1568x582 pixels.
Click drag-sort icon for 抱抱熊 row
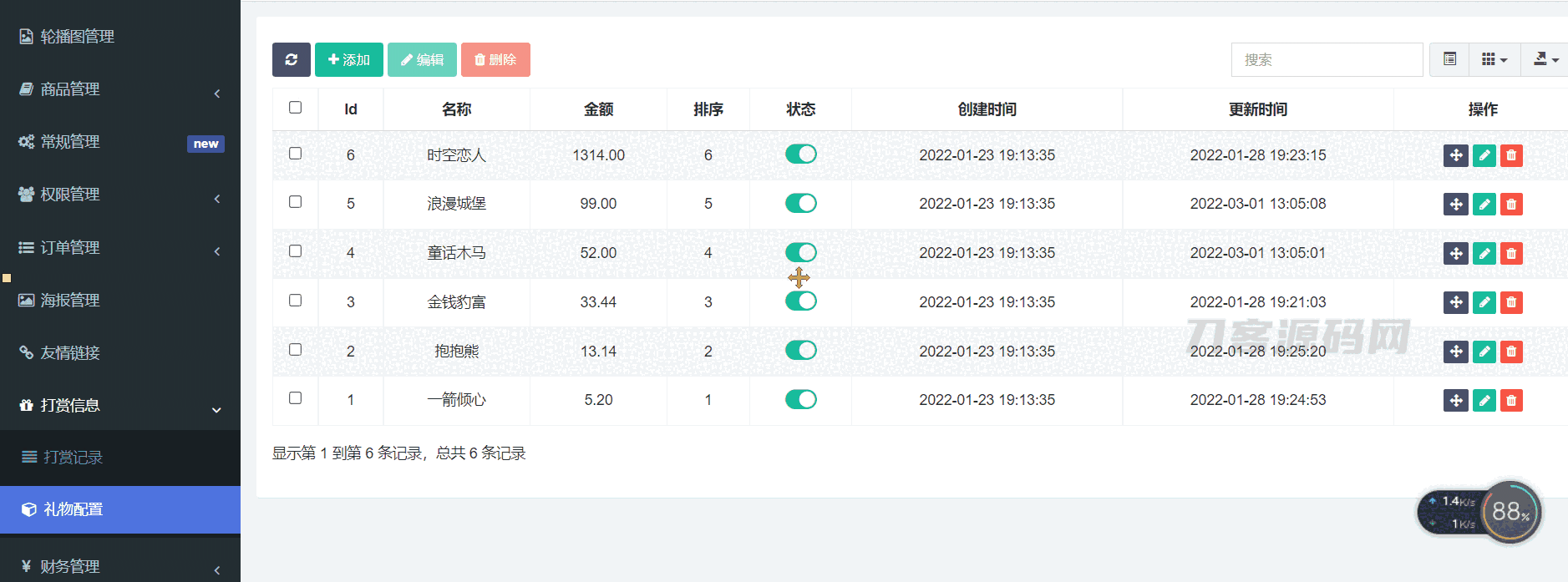1455,352
